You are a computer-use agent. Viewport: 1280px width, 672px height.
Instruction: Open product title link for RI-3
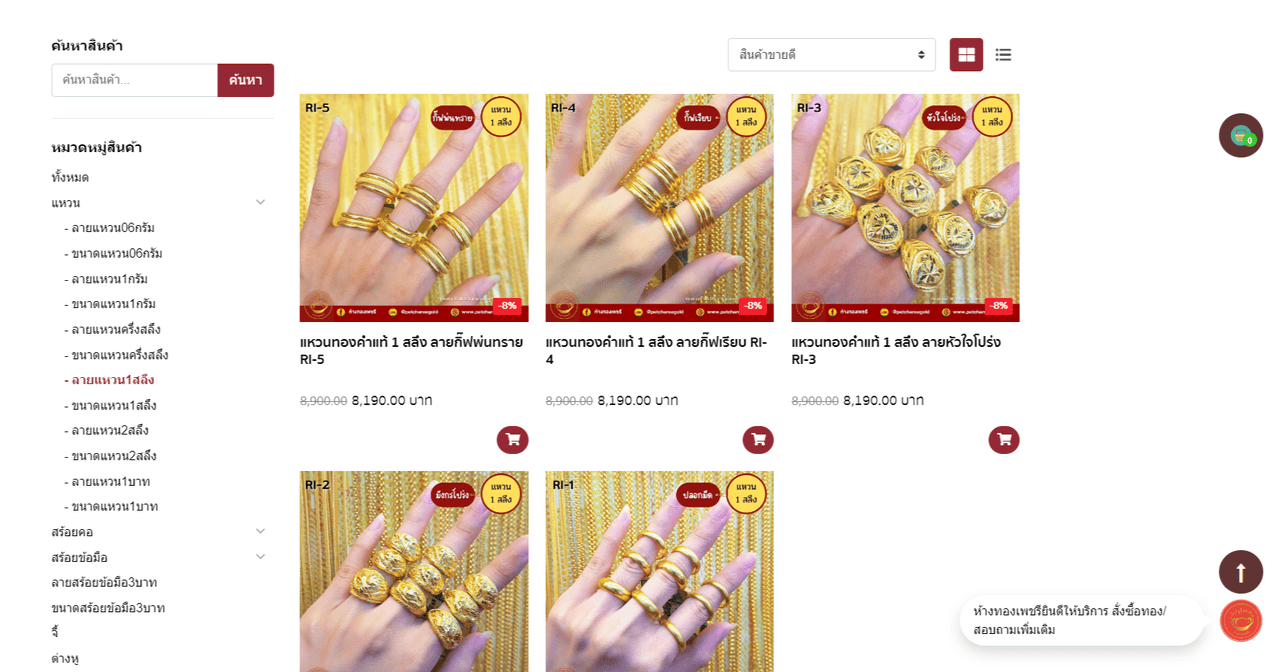[896, 351]
